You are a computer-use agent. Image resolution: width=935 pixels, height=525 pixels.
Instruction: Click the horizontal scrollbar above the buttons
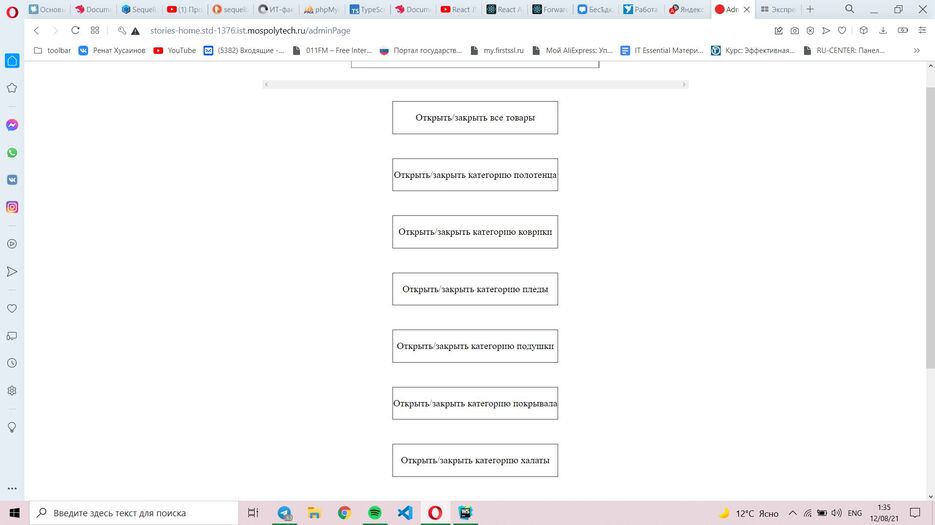pos(475,85)
